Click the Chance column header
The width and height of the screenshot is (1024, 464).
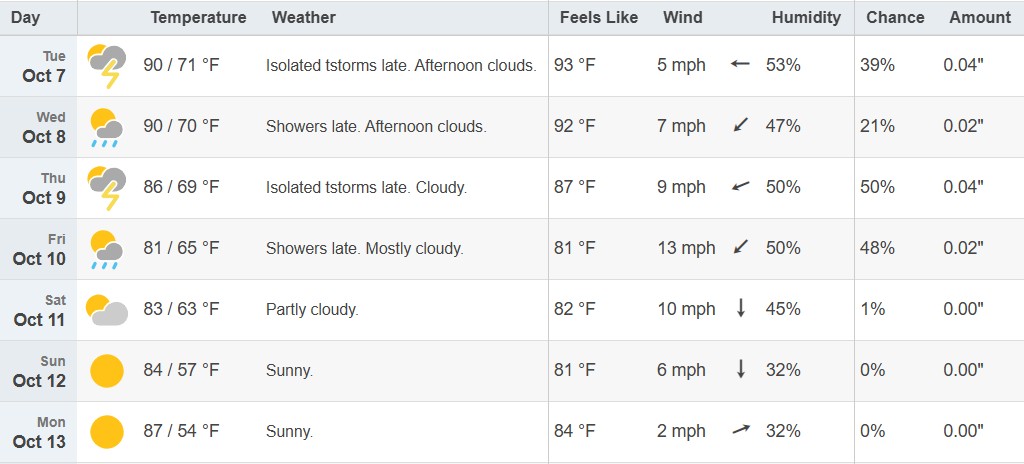pyautogui.click(x=895, y=17)
